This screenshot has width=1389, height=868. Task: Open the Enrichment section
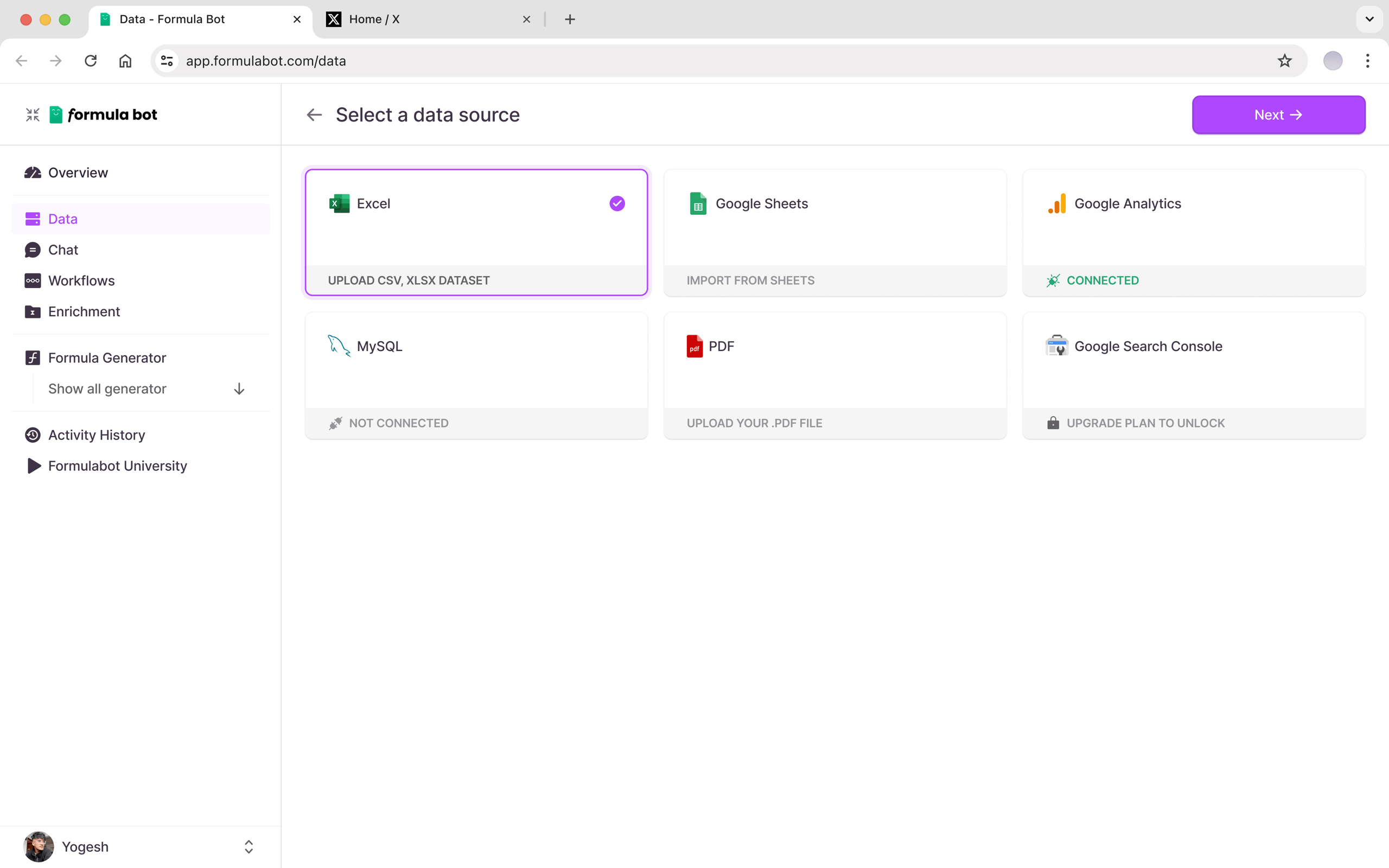141,312
